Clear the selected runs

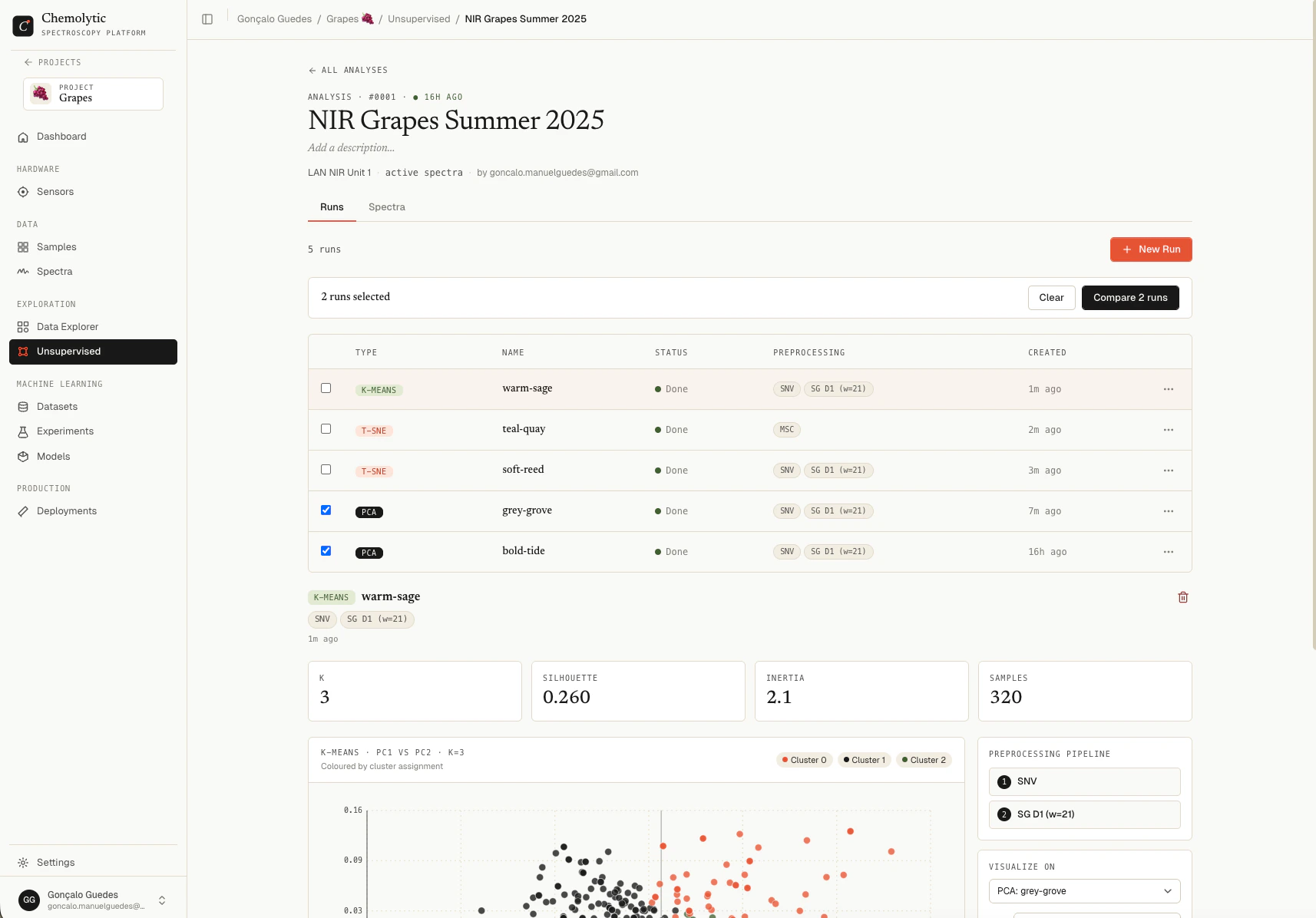tap(1051, 298)
